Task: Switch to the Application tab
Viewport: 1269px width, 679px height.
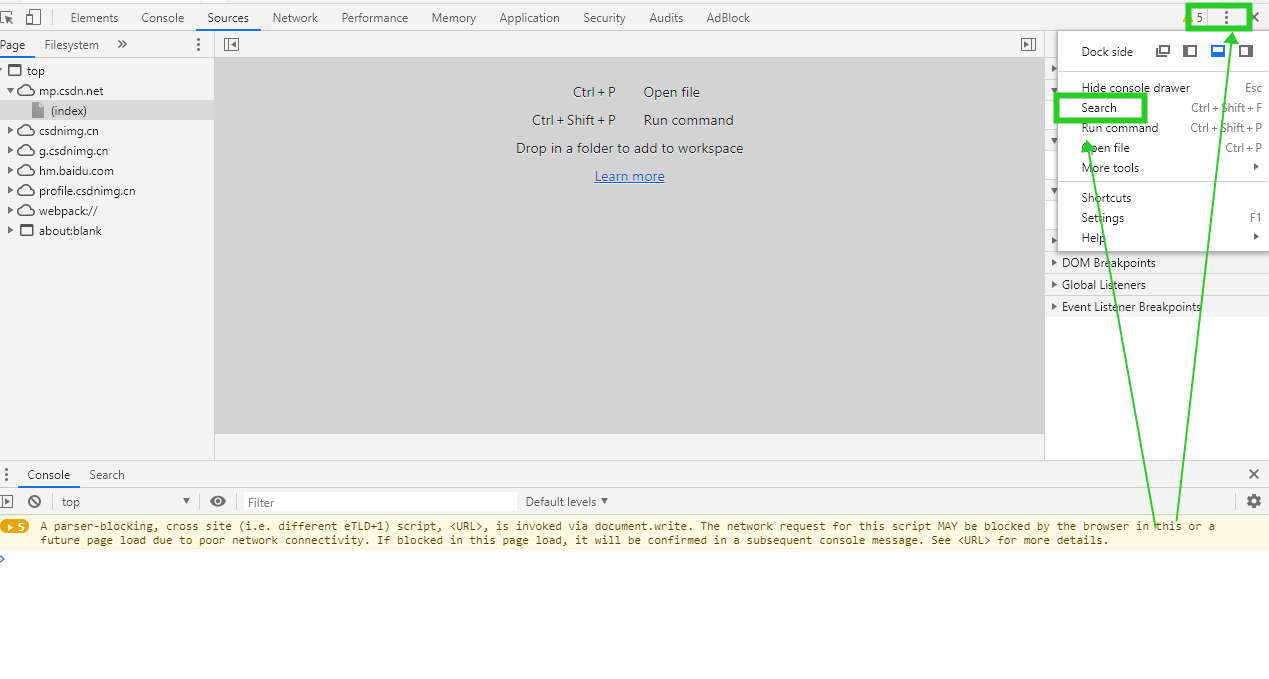Action: click(x=529, y=17)
